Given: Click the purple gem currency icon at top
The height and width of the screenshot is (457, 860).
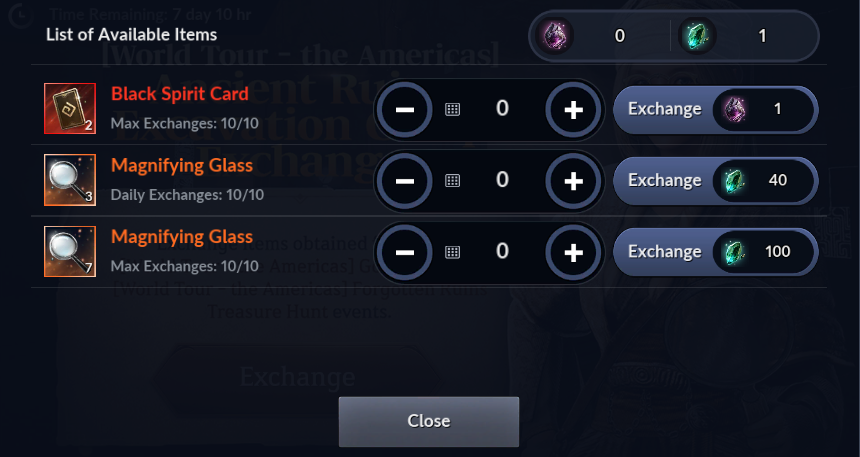Looking at the screenshot, I should tap(555, 36).
